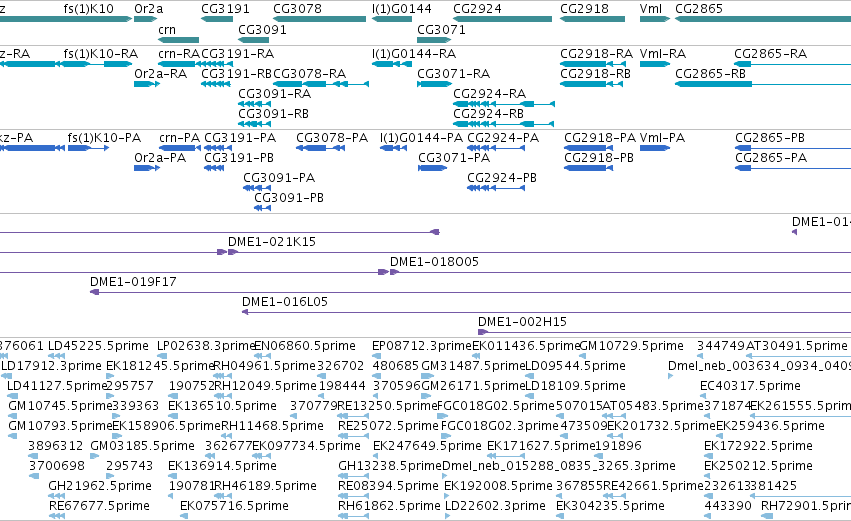Click the CG3091-RA transcript label

[275, 94]
